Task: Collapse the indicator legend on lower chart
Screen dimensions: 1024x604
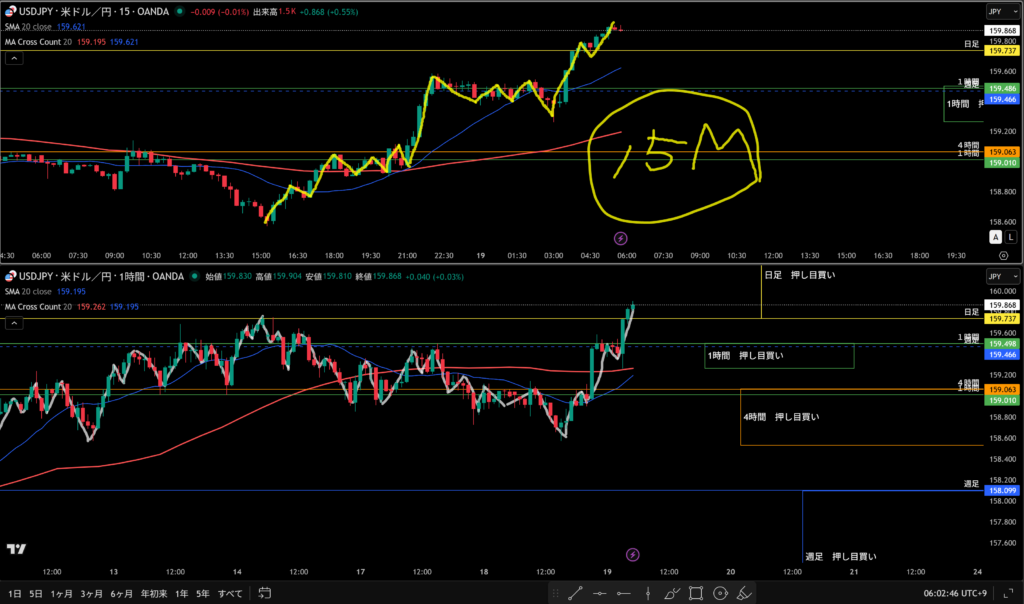Action: click(14, 323)
